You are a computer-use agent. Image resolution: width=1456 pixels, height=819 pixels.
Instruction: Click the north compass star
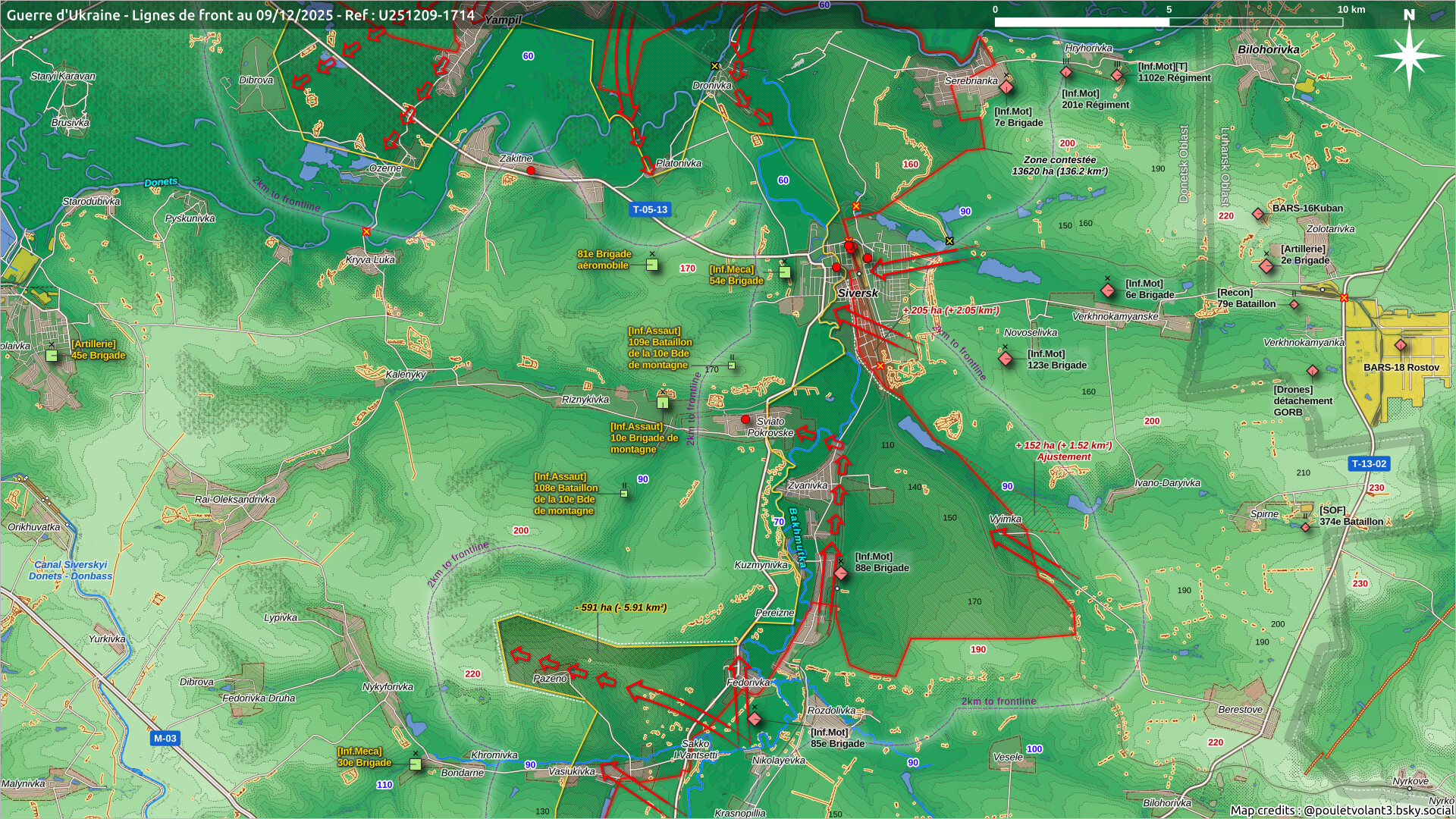coord(1409,55)
